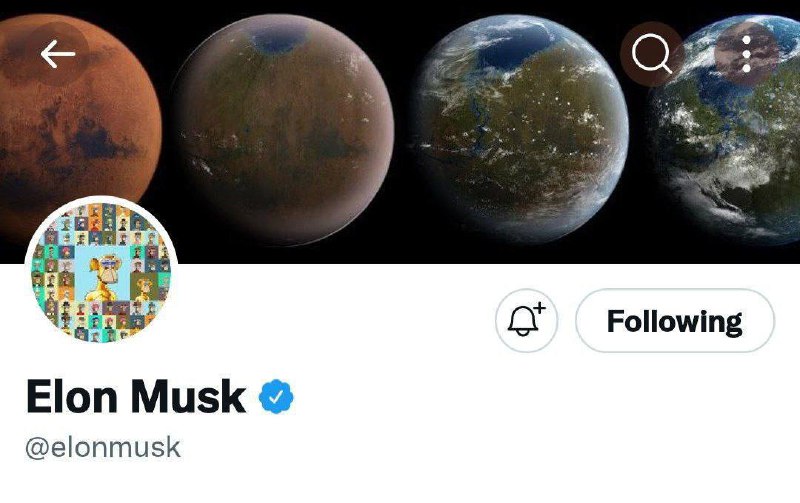Open search with the magnifier icon

pyautogui.click(x=652, y=54)
